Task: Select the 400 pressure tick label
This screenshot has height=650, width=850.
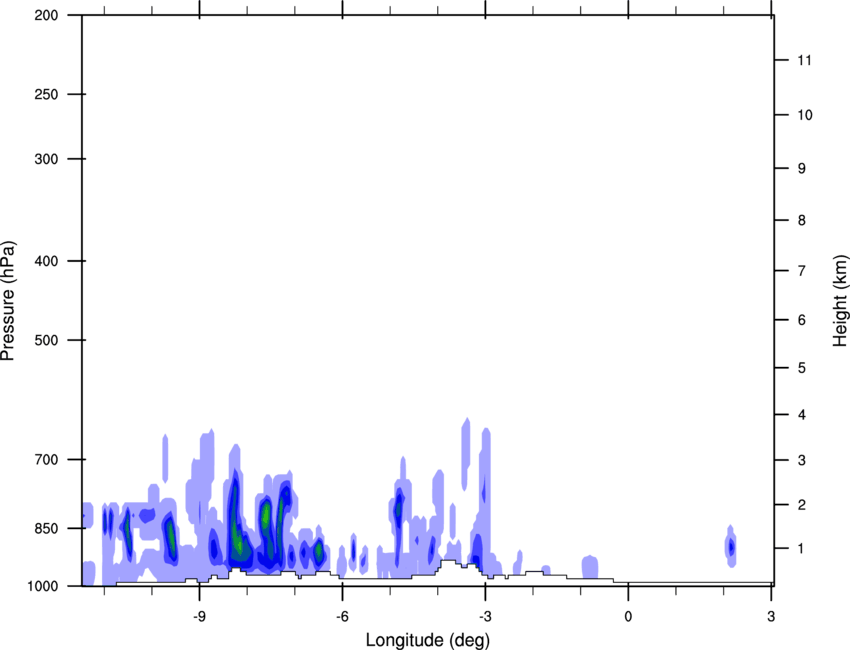Action: click(x=46, y=261)
